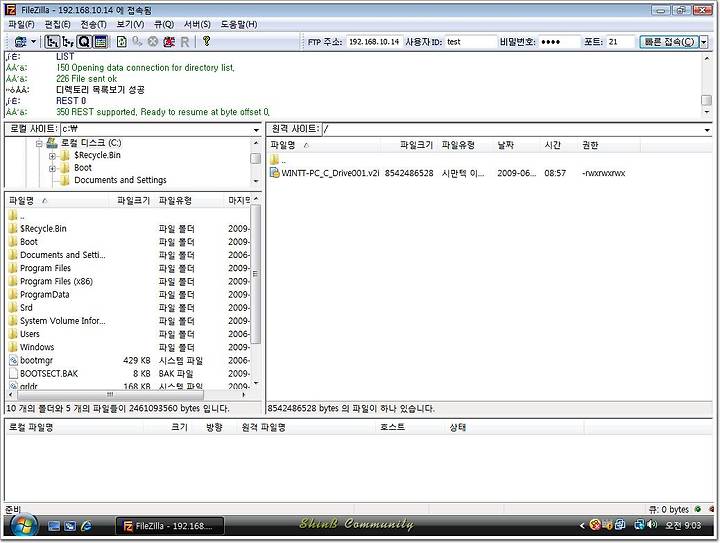Viewport: 720px width, 543px height.
Task: Launch Internet Explorer from quick launch
Action: pos(86,526)
